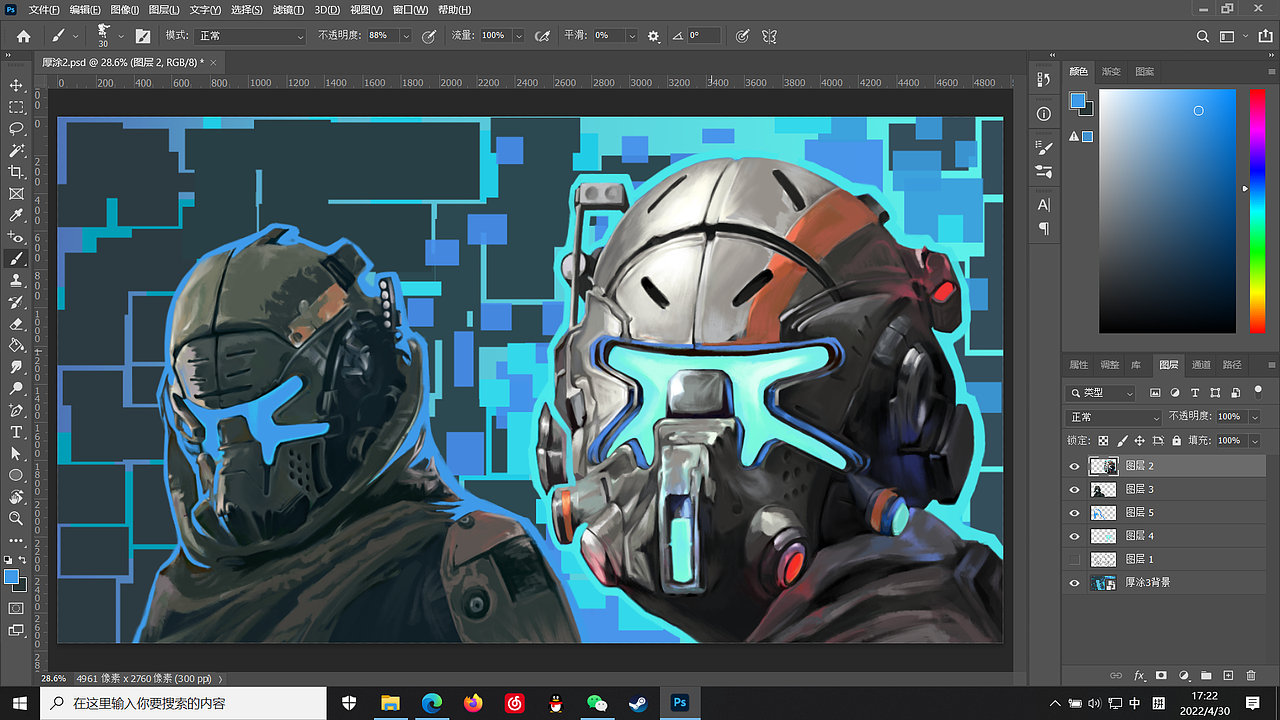Toggle lock transparent pixels

[1104, 440]
